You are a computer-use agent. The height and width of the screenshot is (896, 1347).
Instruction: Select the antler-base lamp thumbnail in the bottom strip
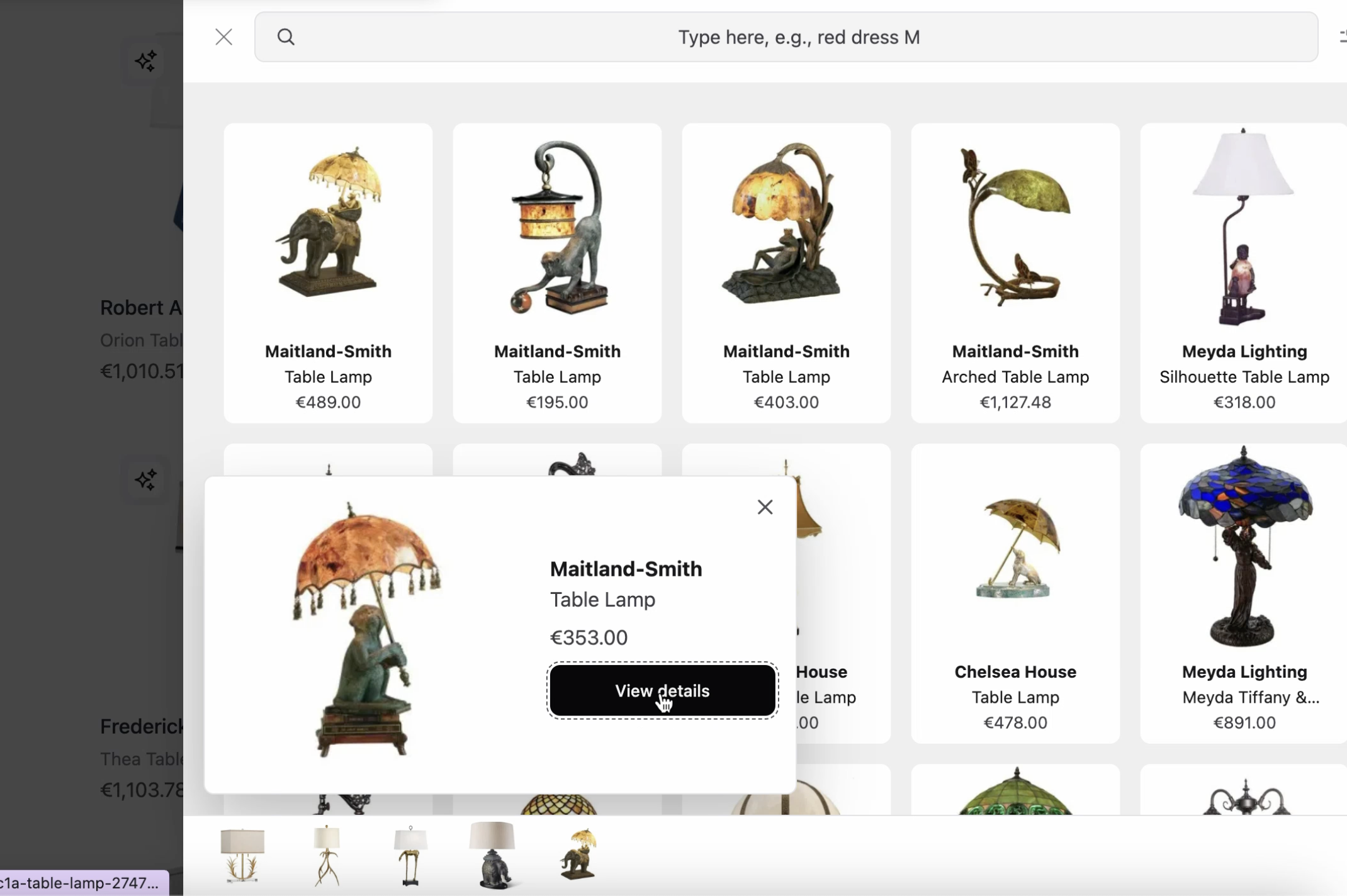(327, 854)
